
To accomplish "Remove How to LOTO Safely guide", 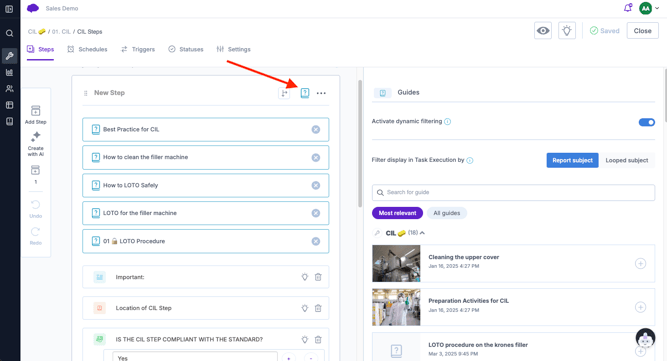I will [316, 185].
